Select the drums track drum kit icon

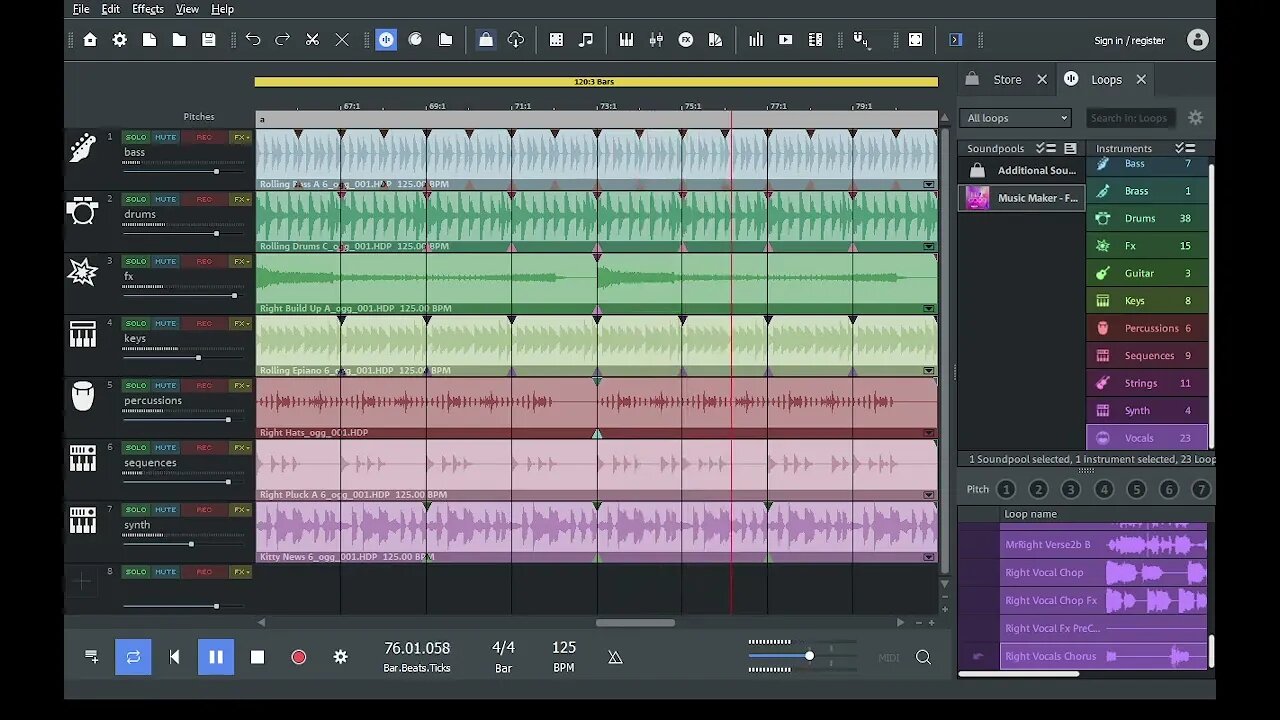[82, 210]
